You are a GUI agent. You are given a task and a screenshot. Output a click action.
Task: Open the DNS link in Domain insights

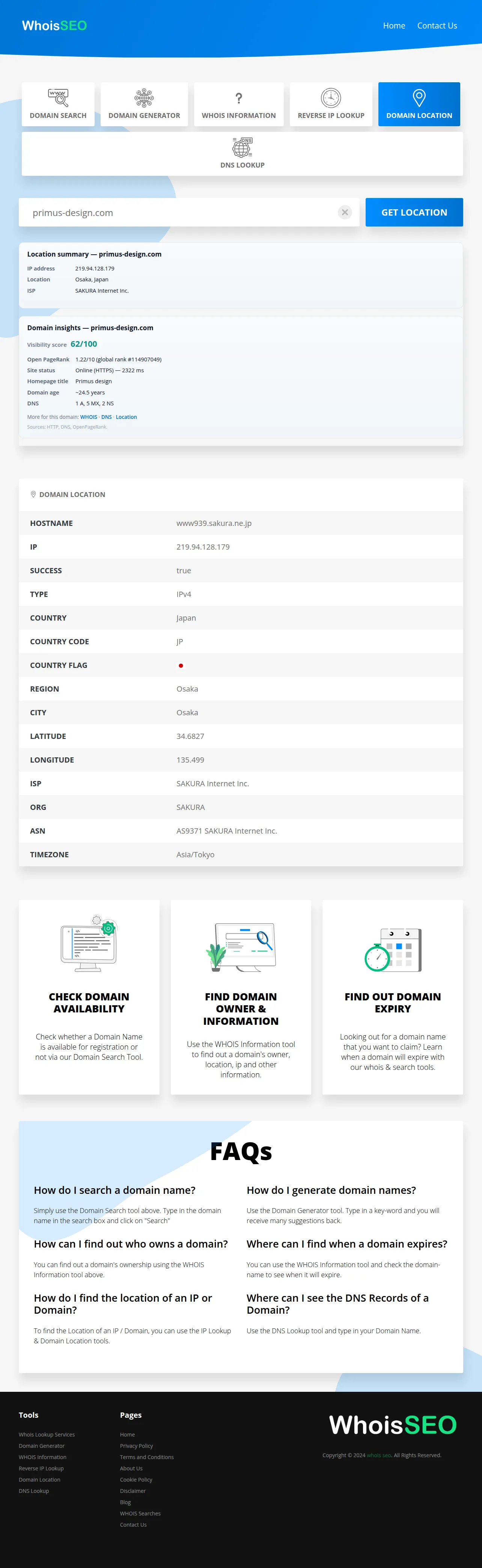coord(107,417)
